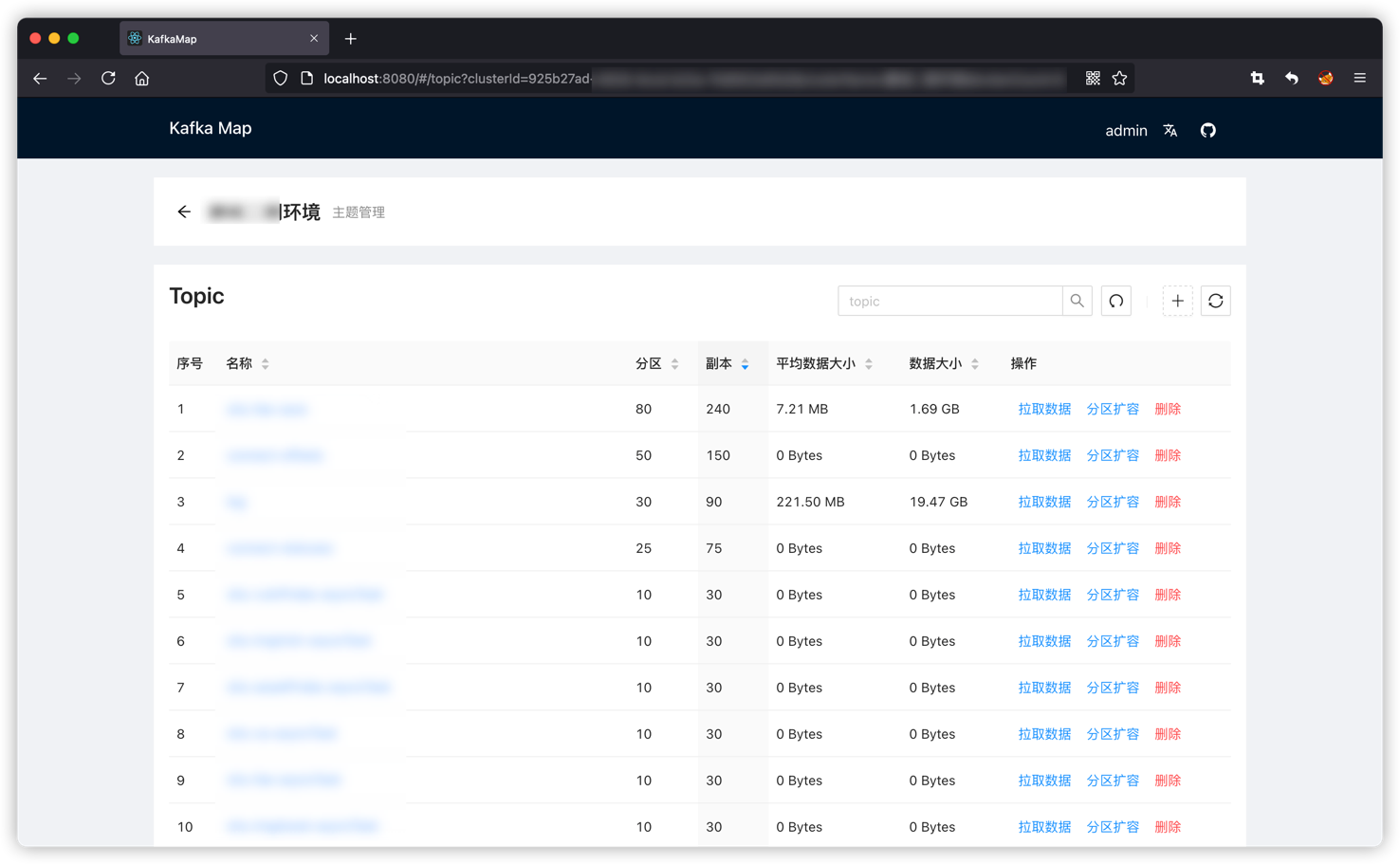Bookmark this page via the star icon
The height and width of the screenshot is (864, 1400).
[1119, 78]
